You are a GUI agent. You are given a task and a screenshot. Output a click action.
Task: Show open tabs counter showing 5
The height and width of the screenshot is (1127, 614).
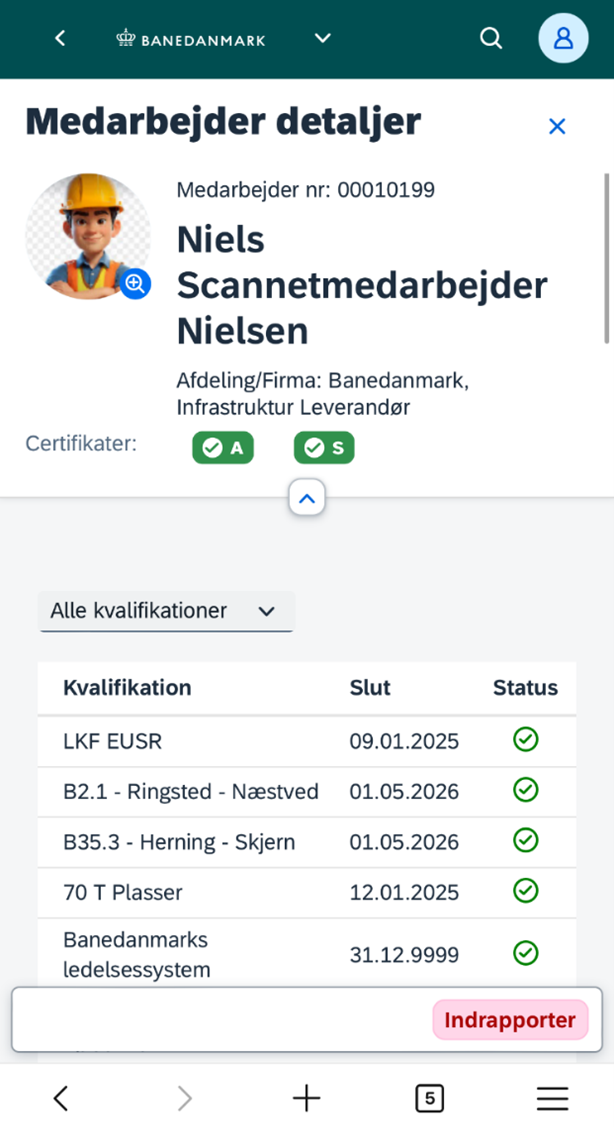429,1098
